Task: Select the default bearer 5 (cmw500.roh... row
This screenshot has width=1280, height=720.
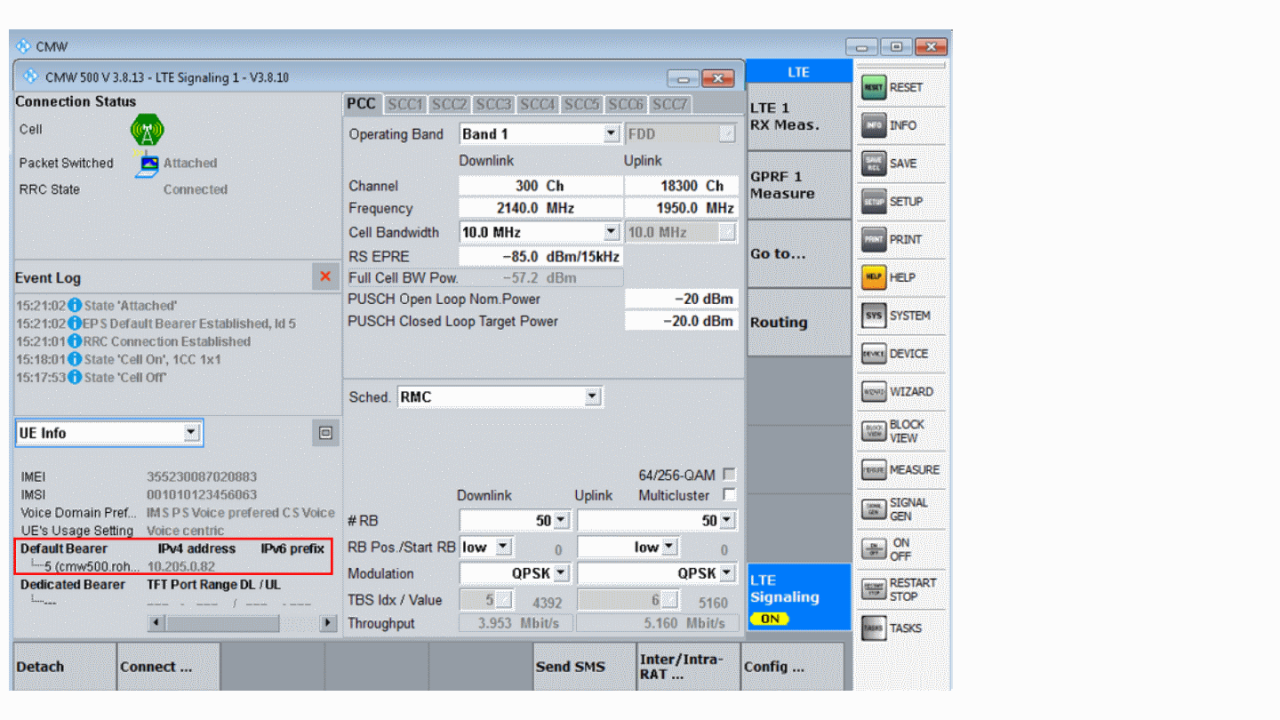Action: [174, 566]
